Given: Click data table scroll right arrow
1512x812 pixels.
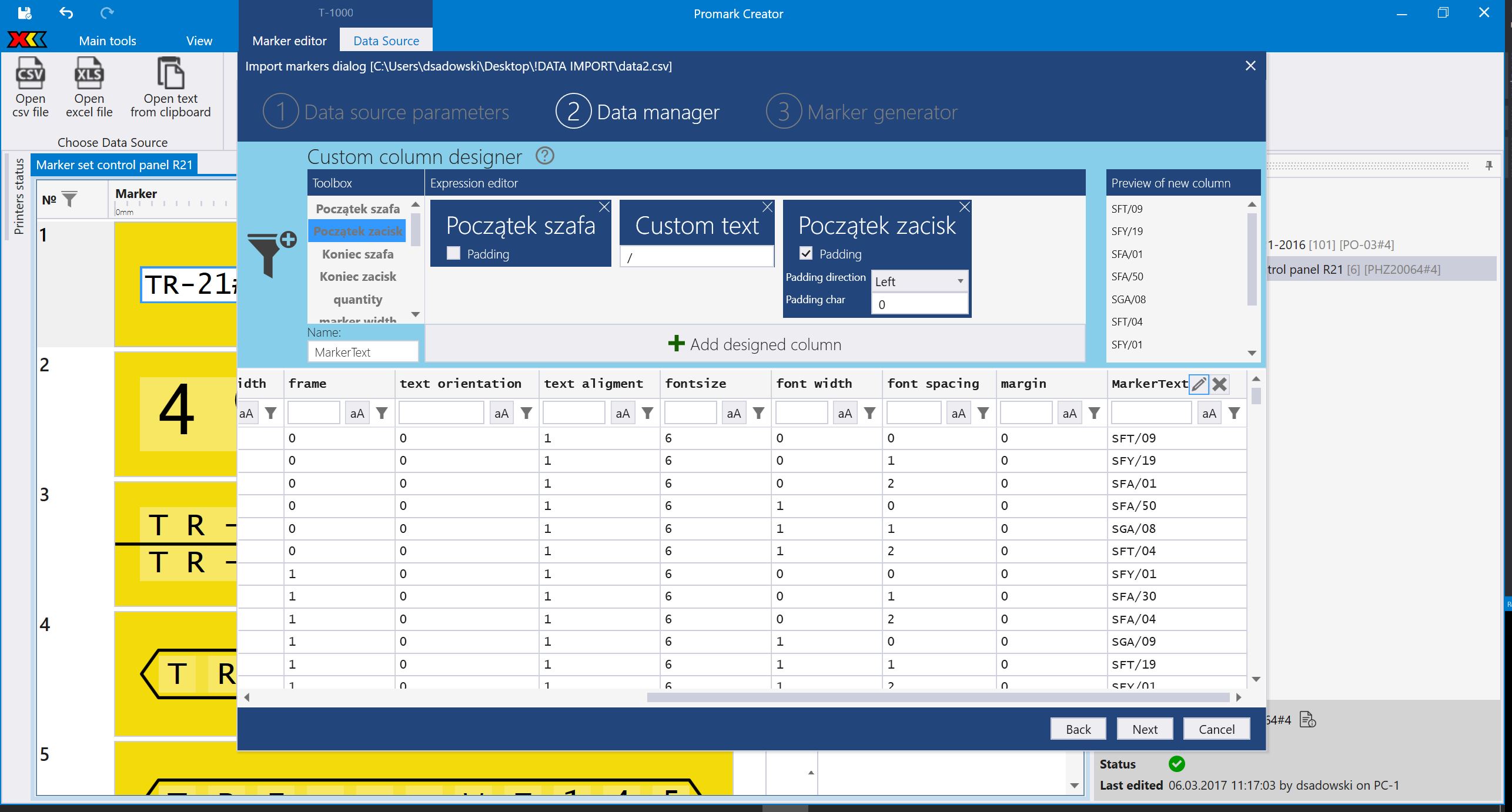Looking at the screenshot, I should coord(1239,697).
